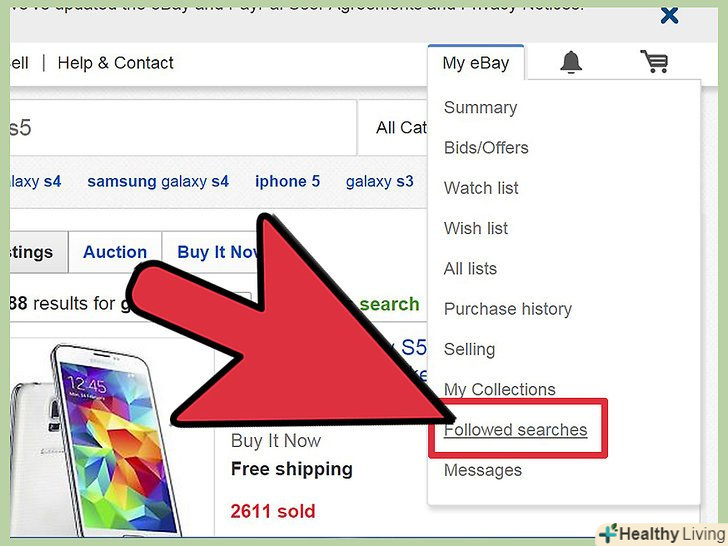Open Selling menu entry

point(469,349)
